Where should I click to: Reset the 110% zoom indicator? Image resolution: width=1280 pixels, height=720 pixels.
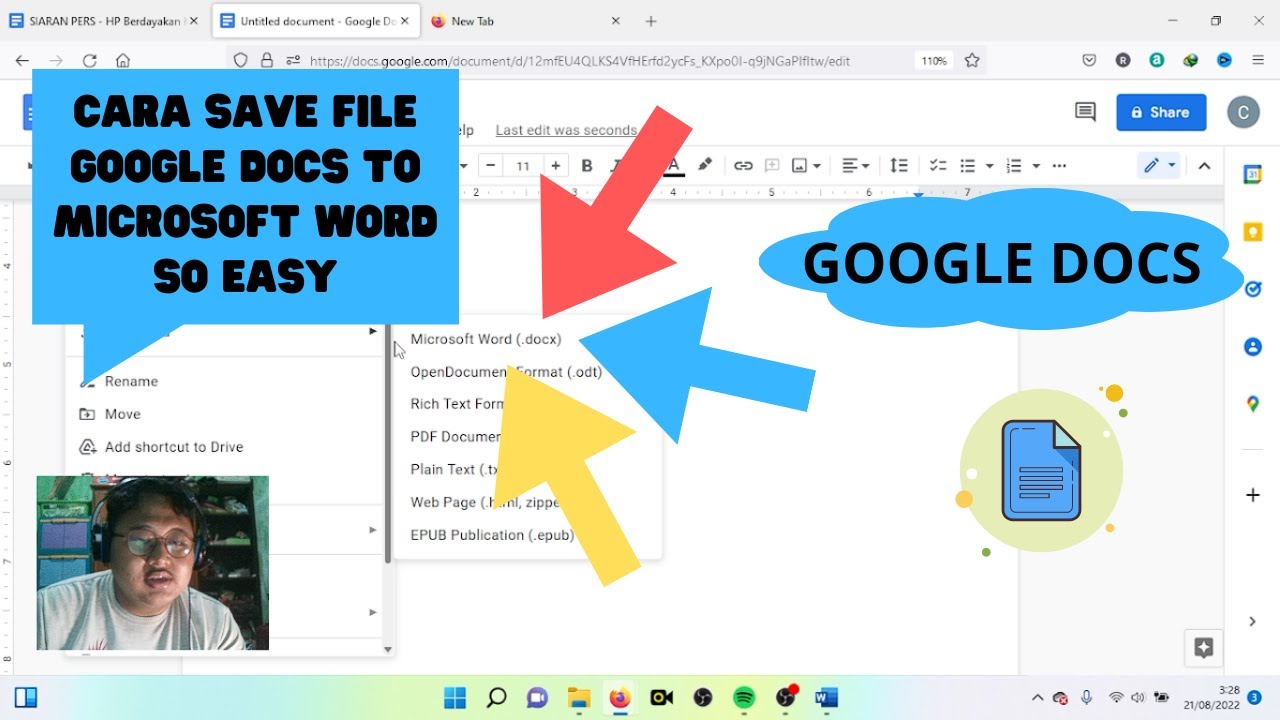(x=933, y=61)
